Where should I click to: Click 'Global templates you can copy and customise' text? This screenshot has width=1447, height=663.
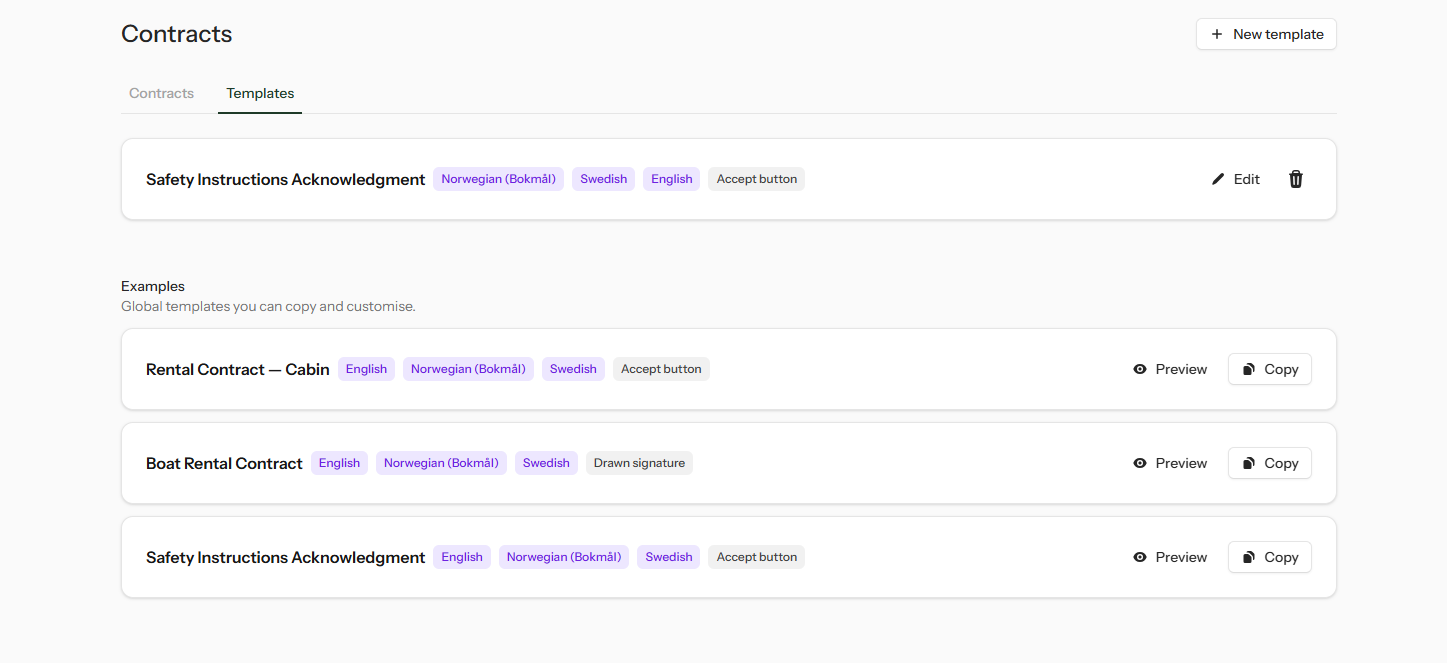click(268, 306)
